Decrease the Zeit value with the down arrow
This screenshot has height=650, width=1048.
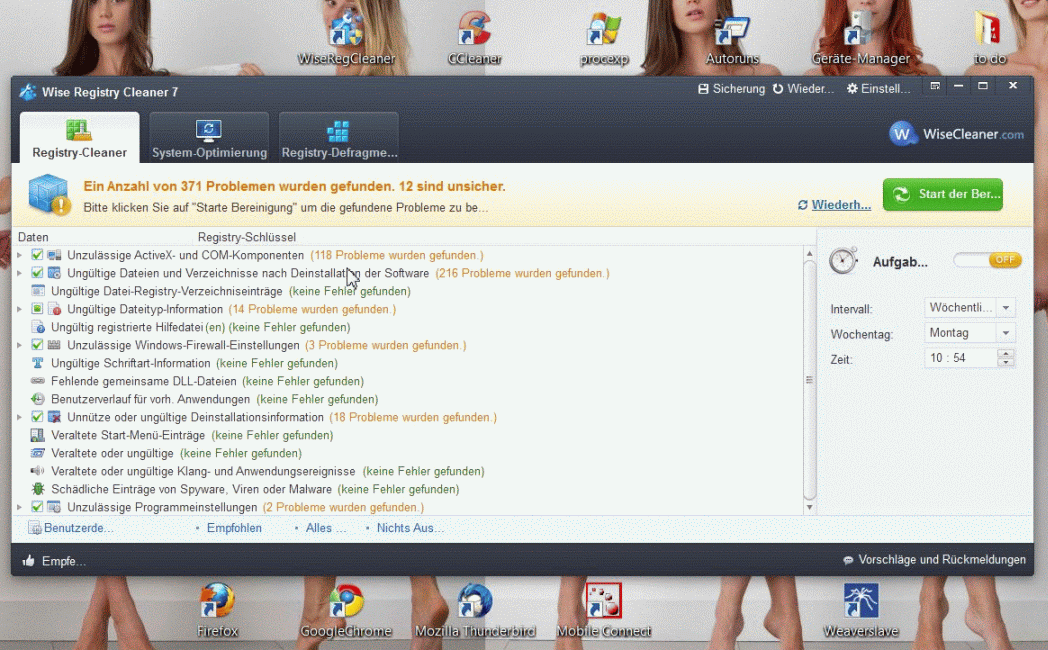(1006, 363)
